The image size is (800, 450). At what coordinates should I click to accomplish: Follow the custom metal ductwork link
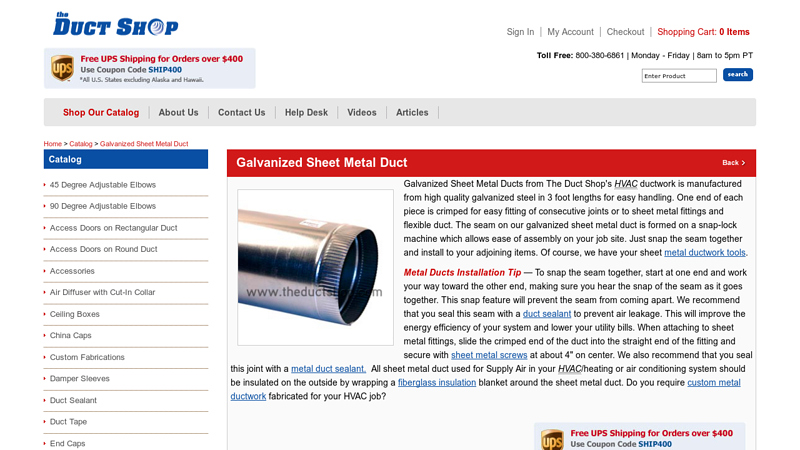pos(713,383)
